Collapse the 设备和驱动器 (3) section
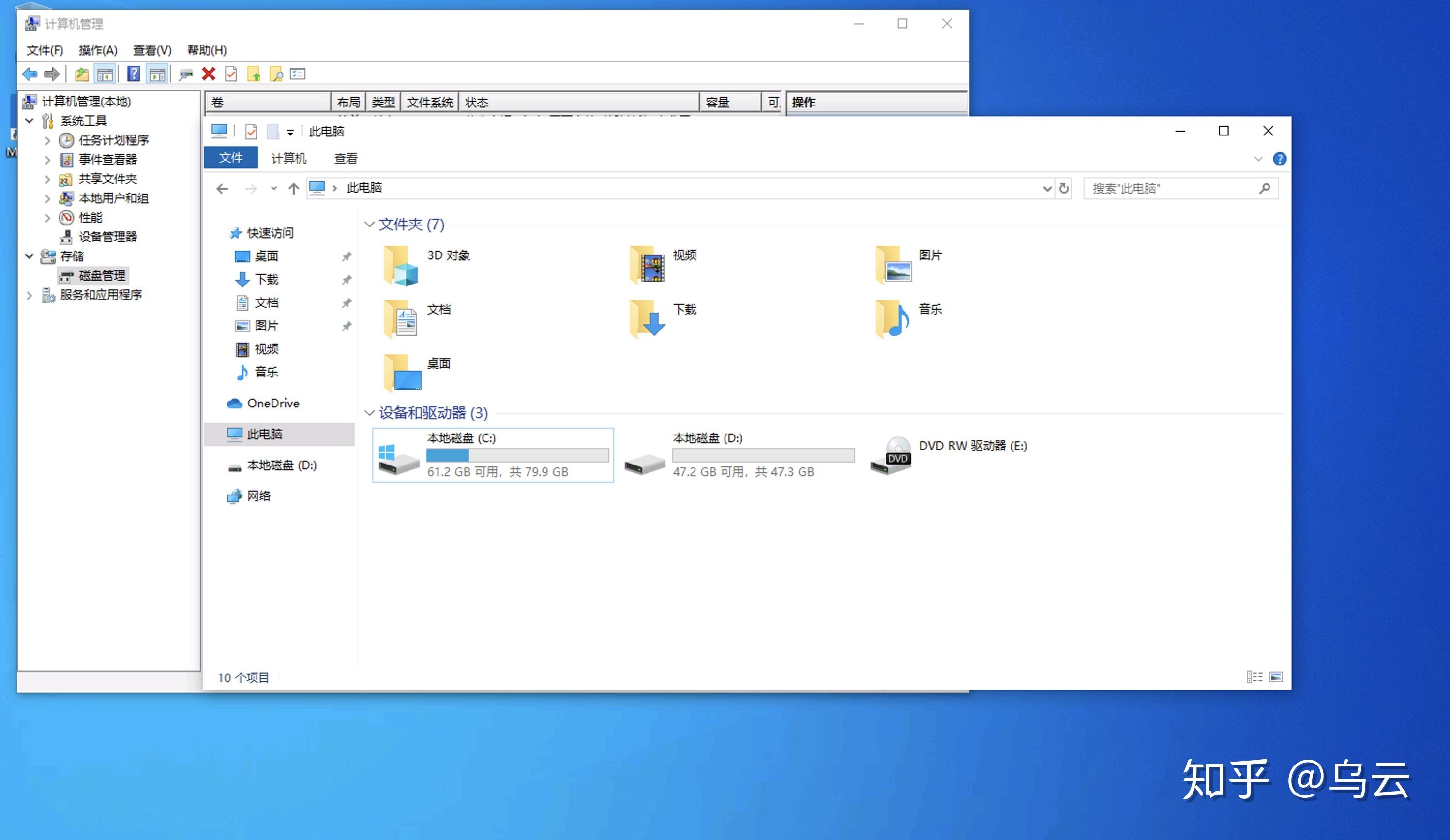1450x840 pixels. tap(370, 413)
